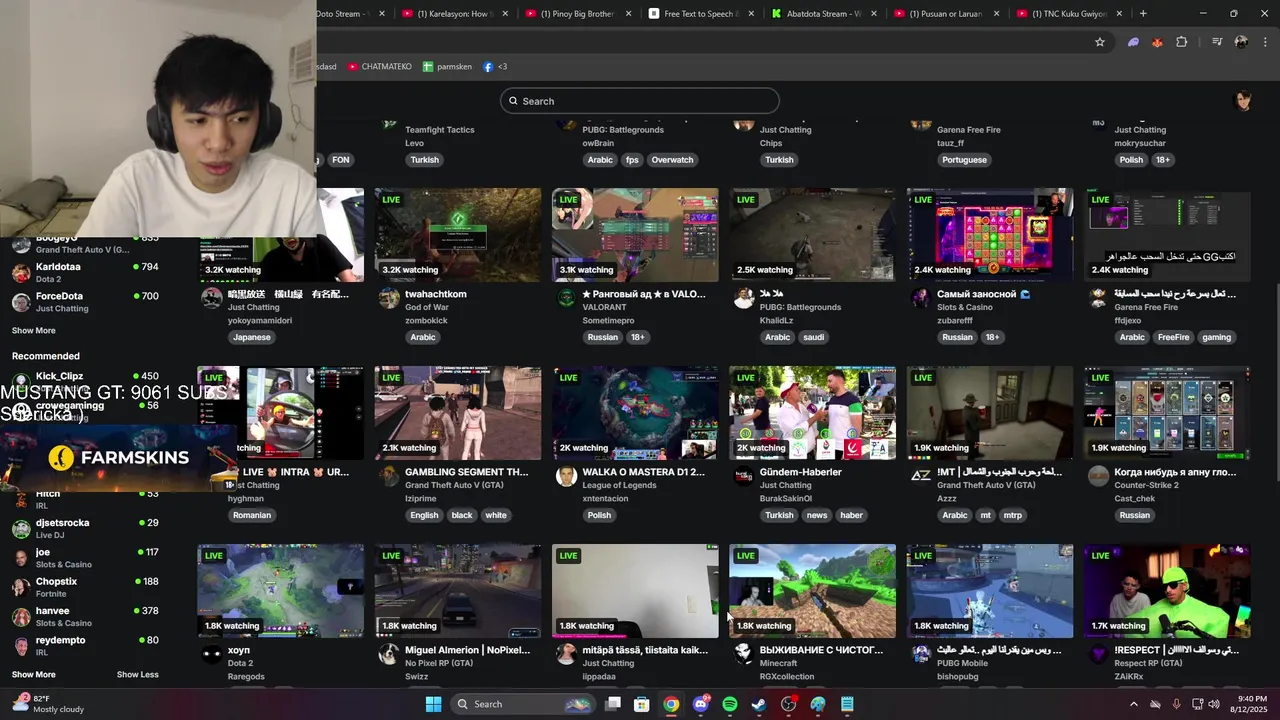This screenshot has width=1280, height=720.
Task: Open OBS Studio from the taskbar
Action: [788, 704]
